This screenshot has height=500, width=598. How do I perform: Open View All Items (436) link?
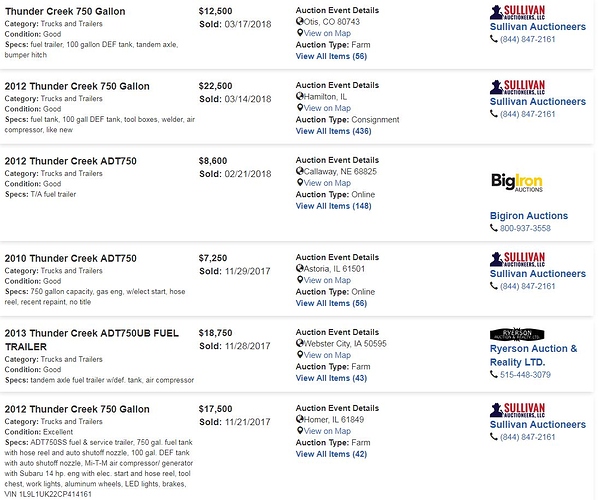point(333,131)
